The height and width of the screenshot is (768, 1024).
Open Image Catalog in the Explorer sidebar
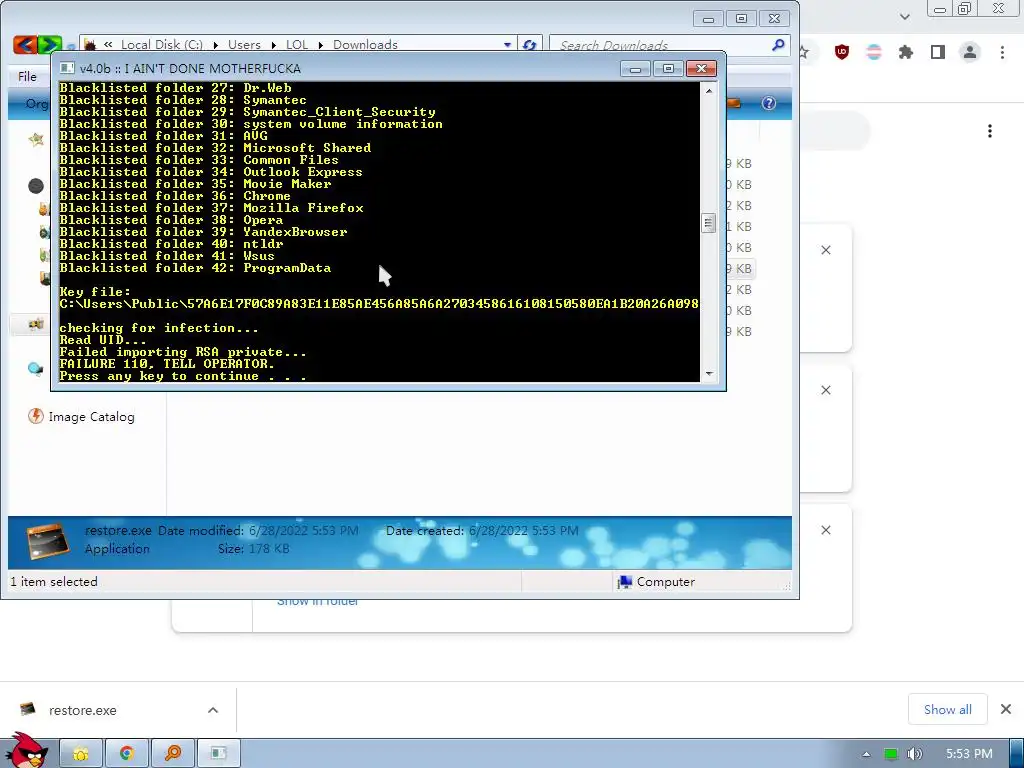click(82, 417)
